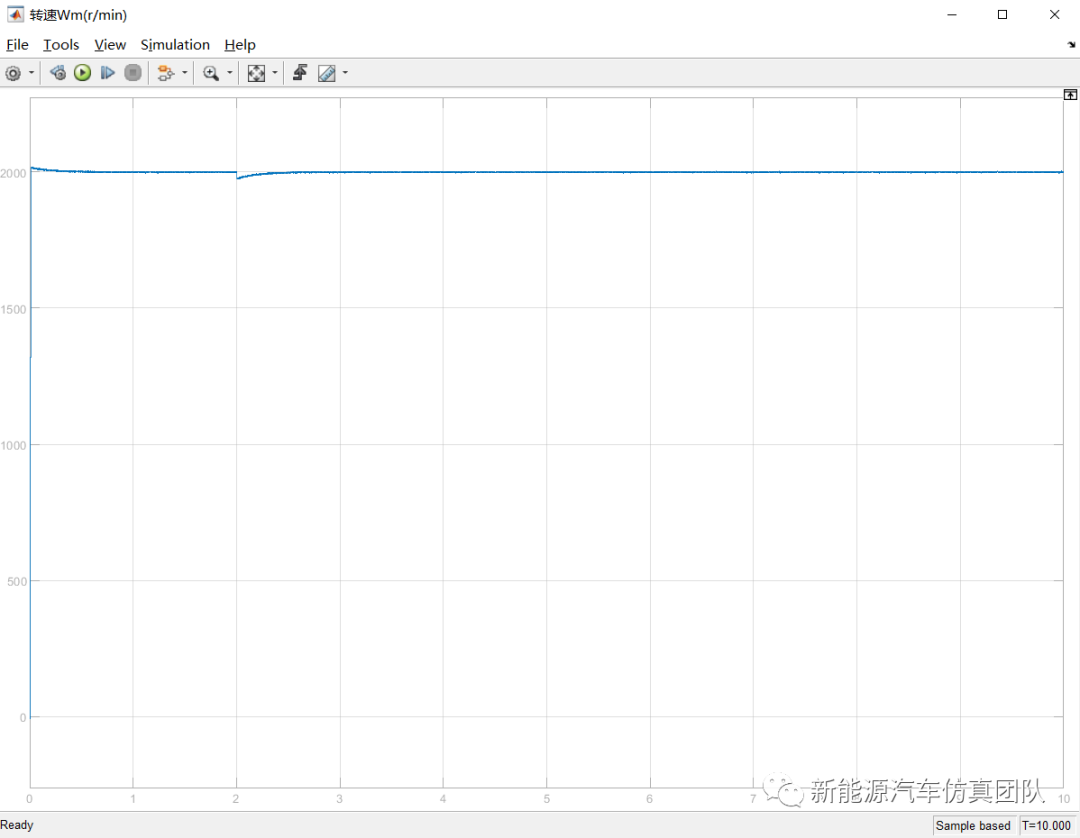
Task: Expand the Highlight Simulink Block dropdown arrow
Action: [x=184, y=73]
